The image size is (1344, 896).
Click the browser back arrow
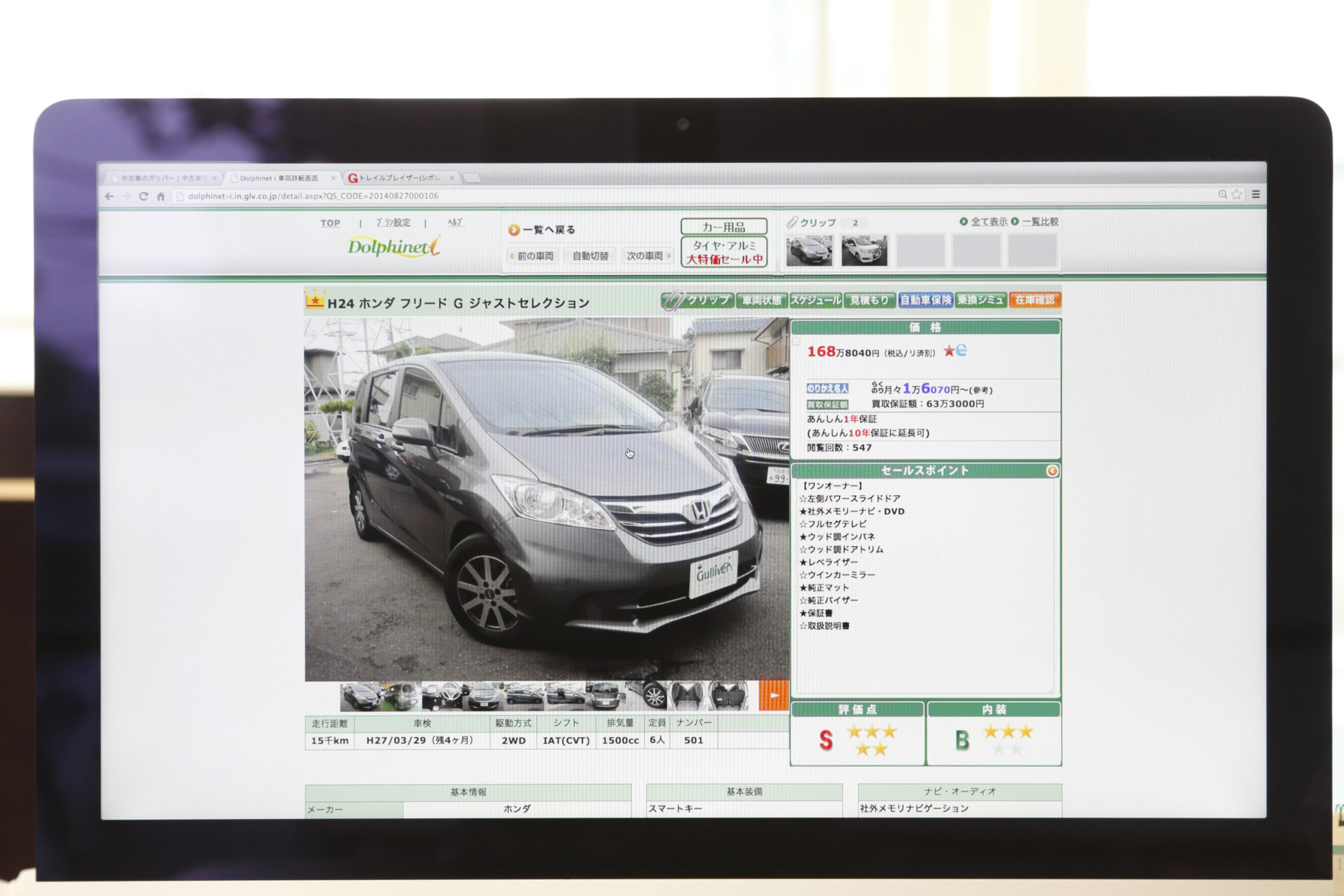109,196
